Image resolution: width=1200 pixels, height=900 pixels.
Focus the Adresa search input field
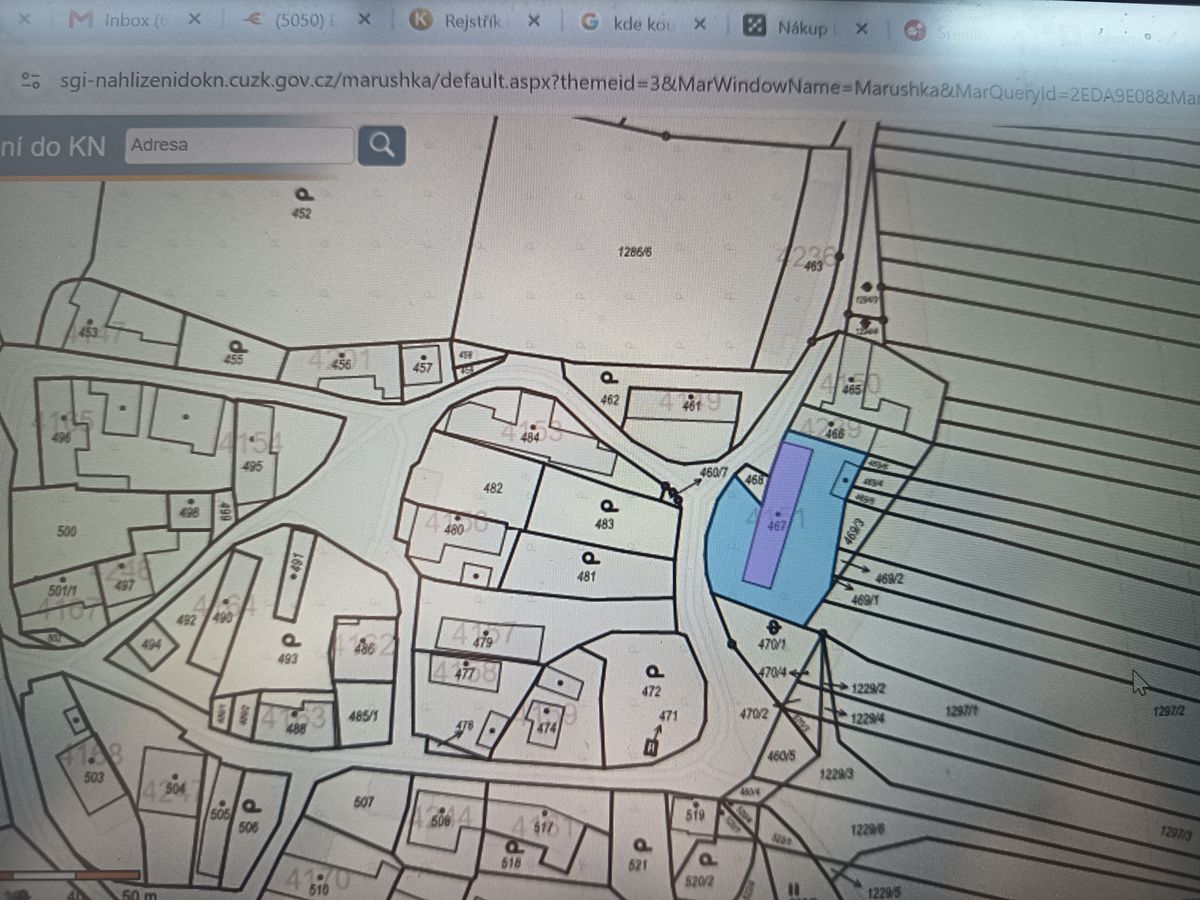pos(239,145)
